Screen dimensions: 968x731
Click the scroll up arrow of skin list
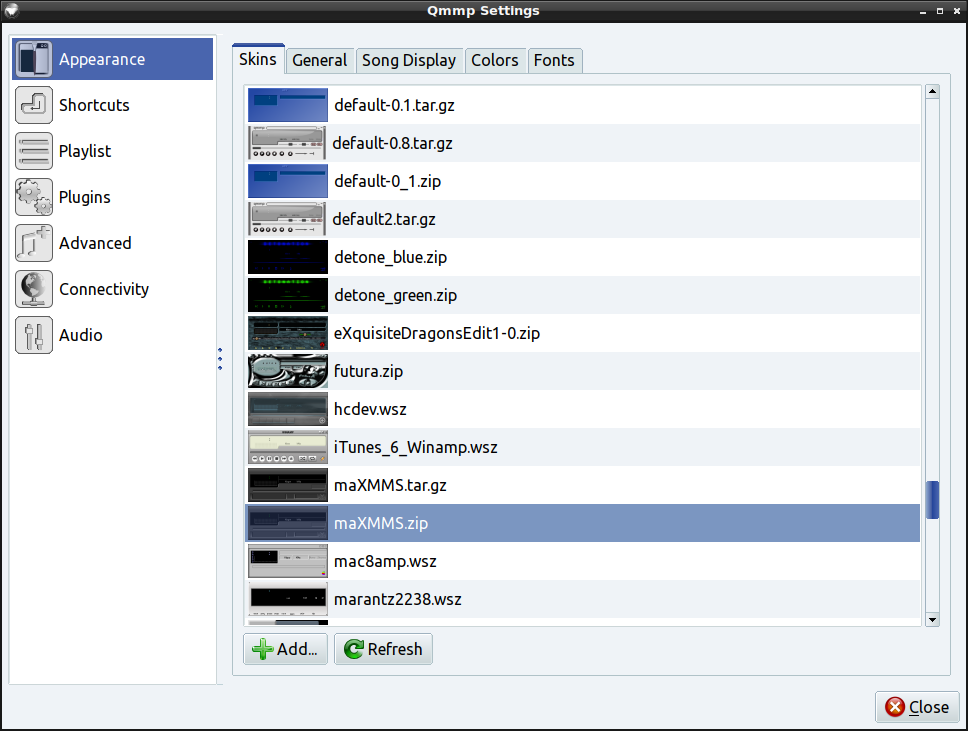pos(932,92)
